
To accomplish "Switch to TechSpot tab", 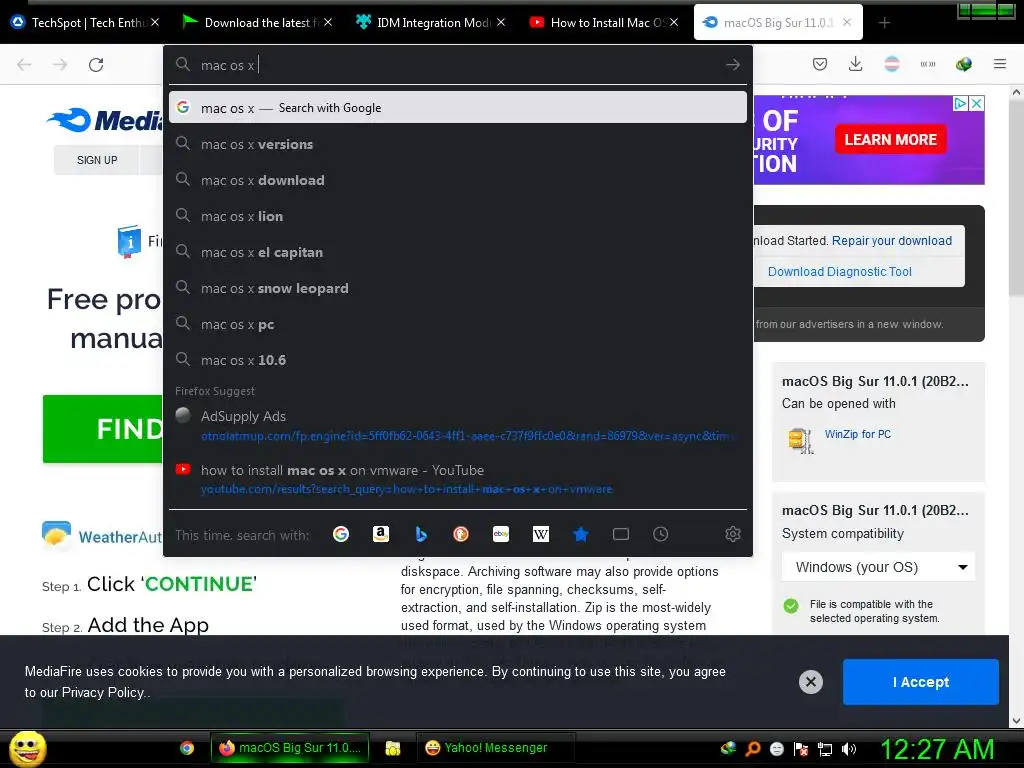I will point(83,23).
